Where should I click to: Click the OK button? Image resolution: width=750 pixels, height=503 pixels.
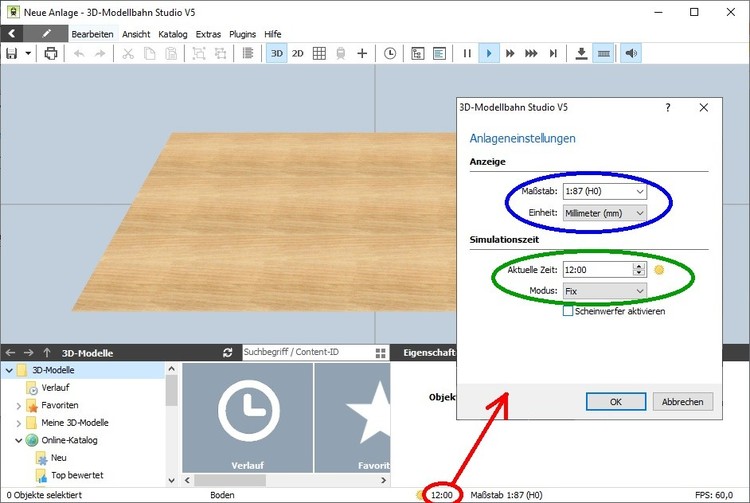pos(616,402)
